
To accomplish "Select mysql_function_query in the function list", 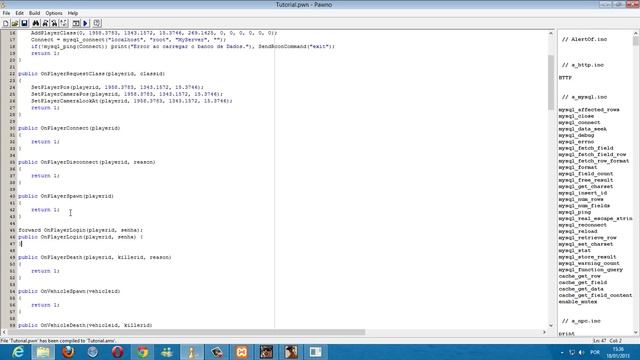I will pos(591,270).
